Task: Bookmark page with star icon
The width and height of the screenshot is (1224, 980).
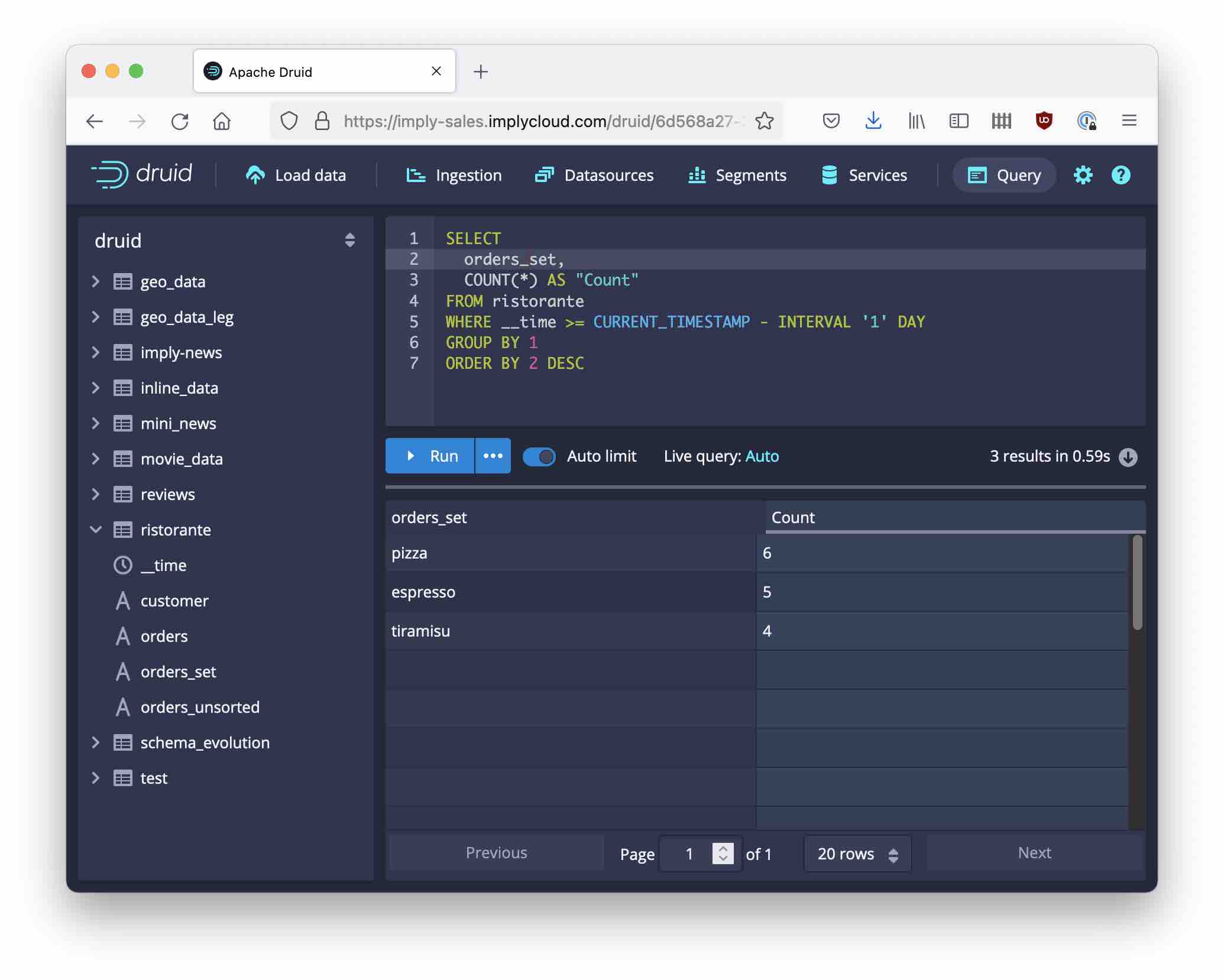Action: coord(764,121)
